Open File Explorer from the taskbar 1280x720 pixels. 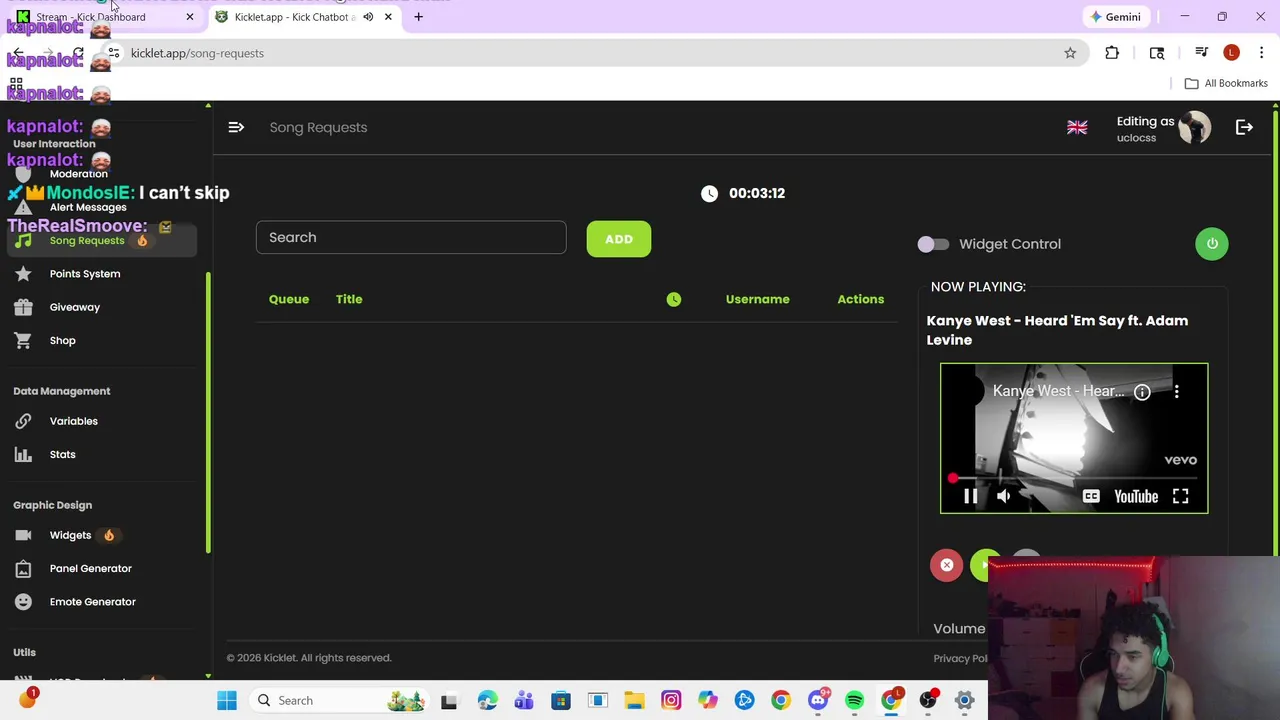click(634, 701)
